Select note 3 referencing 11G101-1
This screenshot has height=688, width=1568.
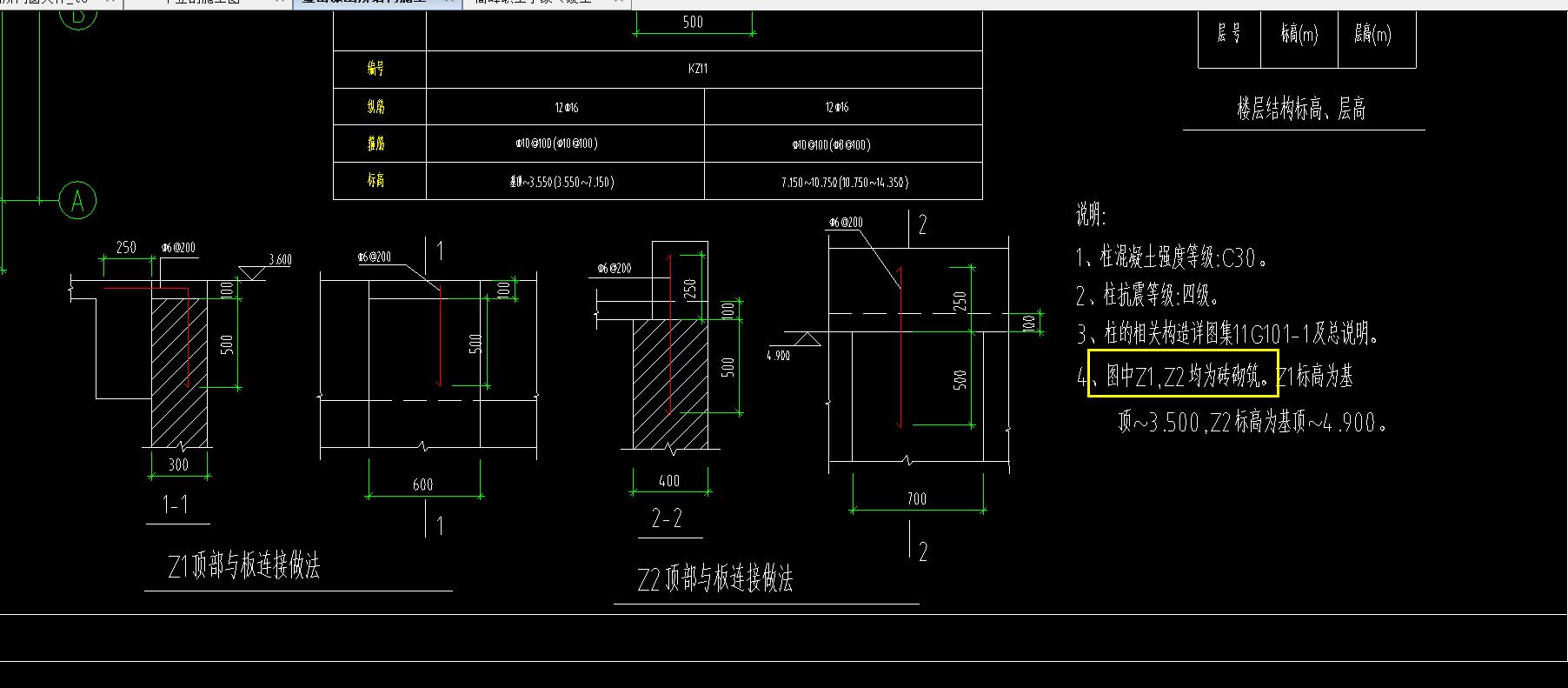tap(1227, 333)
